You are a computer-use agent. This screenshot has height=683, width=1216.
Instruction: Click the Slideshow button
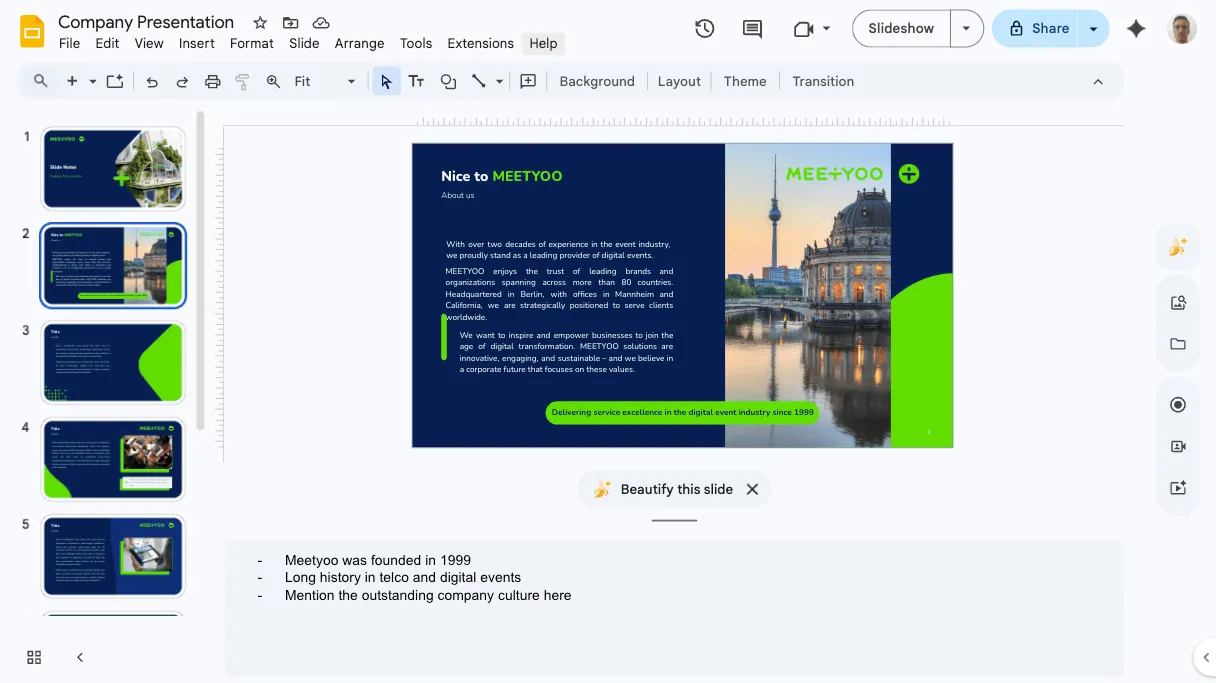(x=899, y=28)
